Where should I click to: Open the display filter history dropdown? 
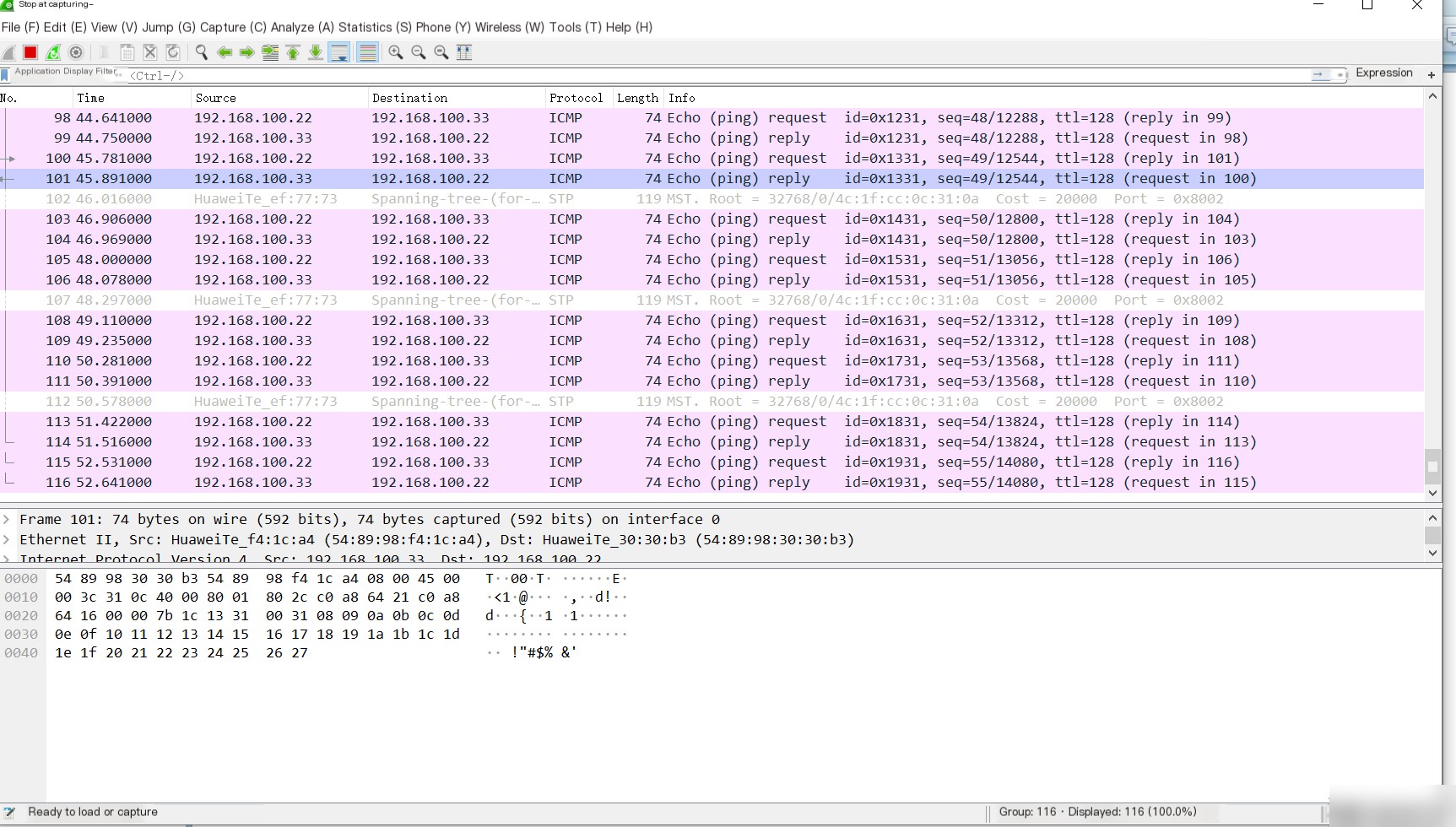click(x=1340, y=75)
